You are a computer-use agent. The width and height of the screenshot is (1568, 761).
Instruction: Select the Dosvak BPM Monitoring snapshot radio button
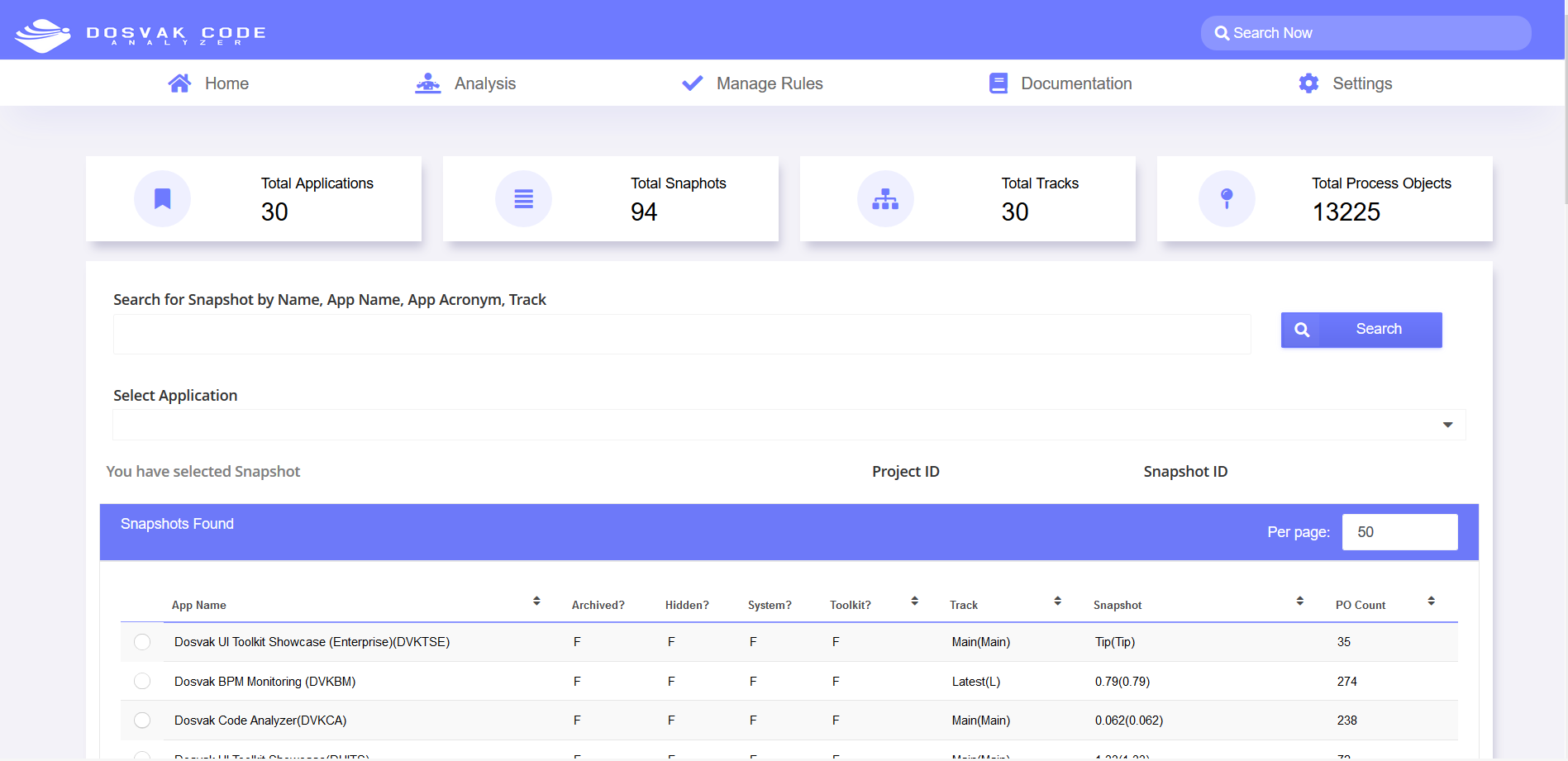pyautogui.click(x=141, y=681)
